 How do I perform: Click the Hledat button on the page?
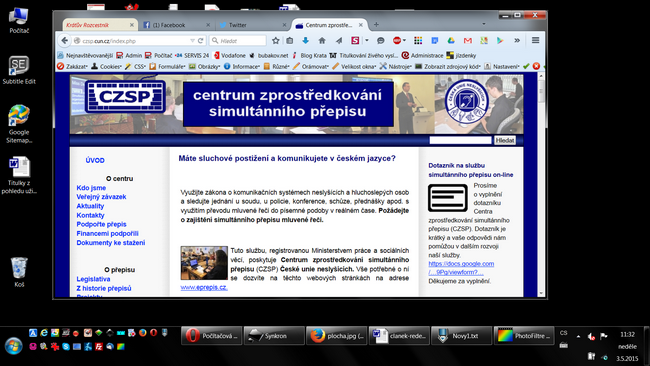pos(504,140)
